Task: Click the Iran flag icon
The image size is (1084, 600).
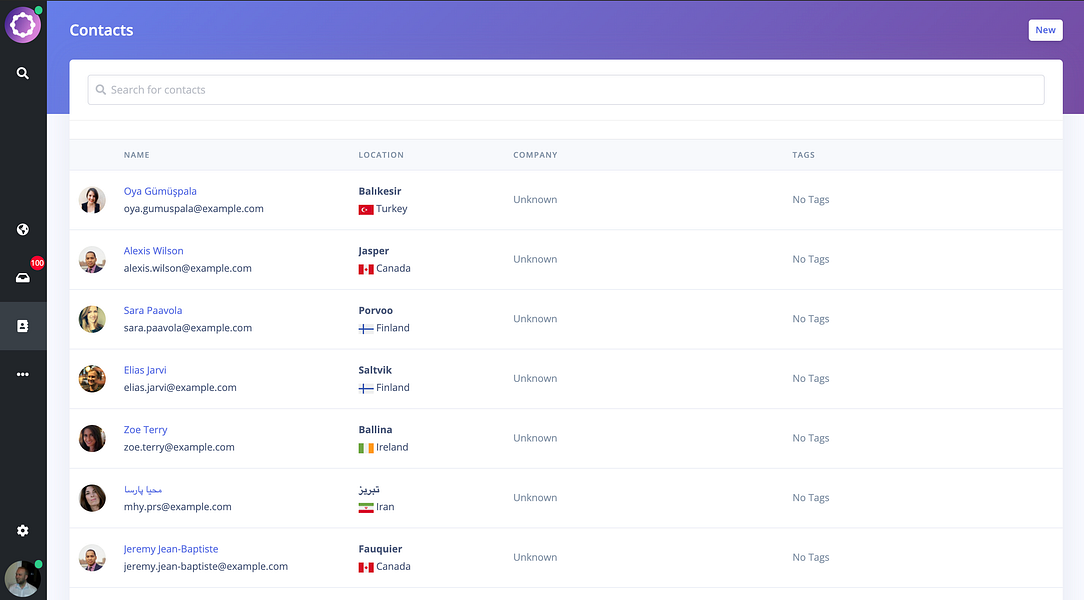Action: 366,507
